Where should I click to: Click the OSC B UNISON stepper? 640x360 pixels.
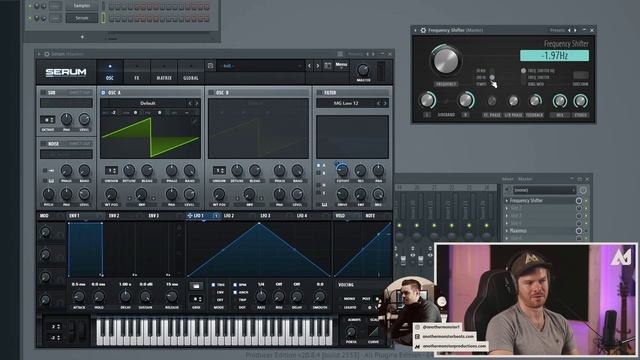[219, 170]
